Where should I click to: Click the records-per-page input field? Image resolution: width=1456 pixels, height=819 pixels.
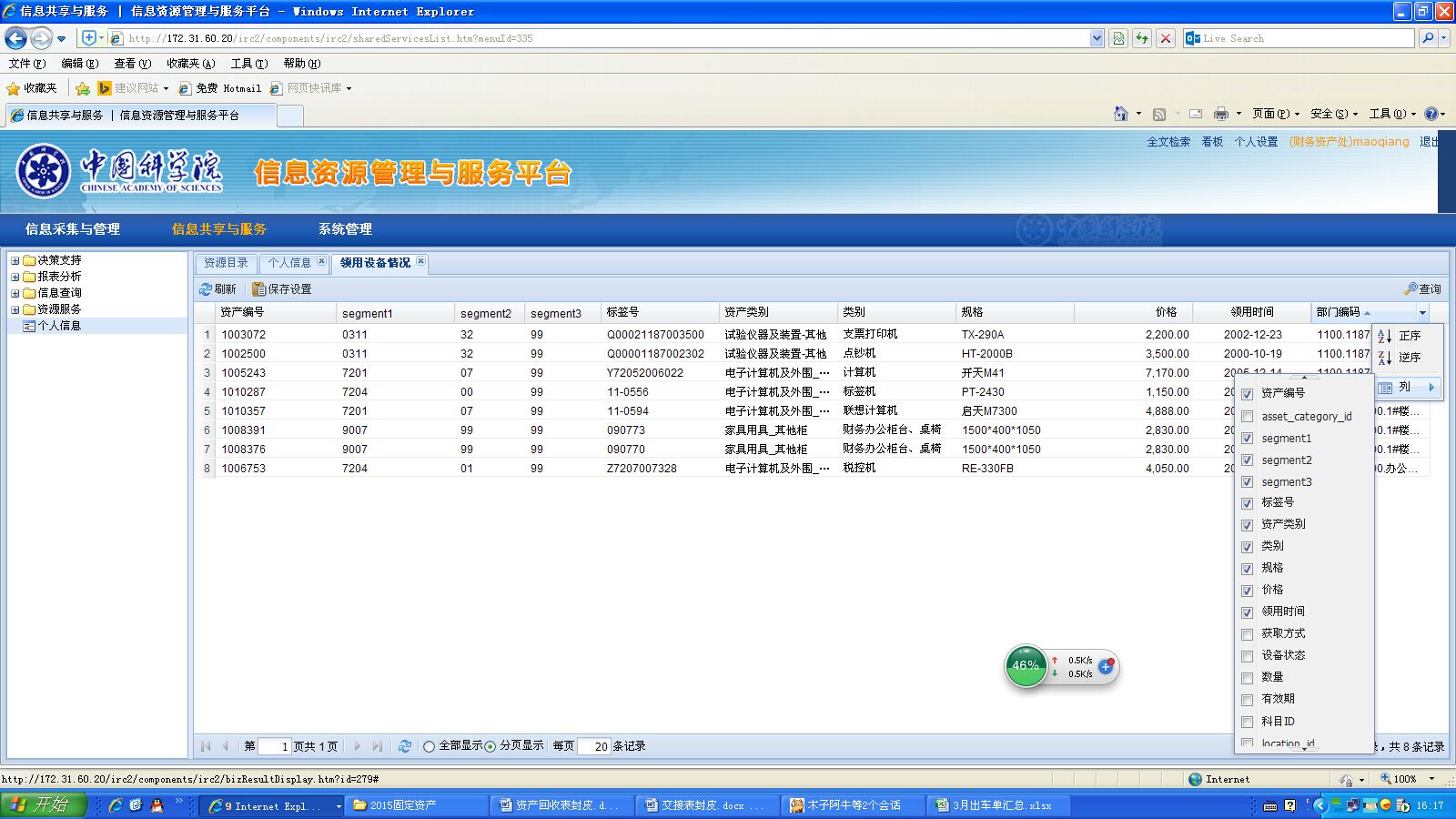tap(593, 746)
